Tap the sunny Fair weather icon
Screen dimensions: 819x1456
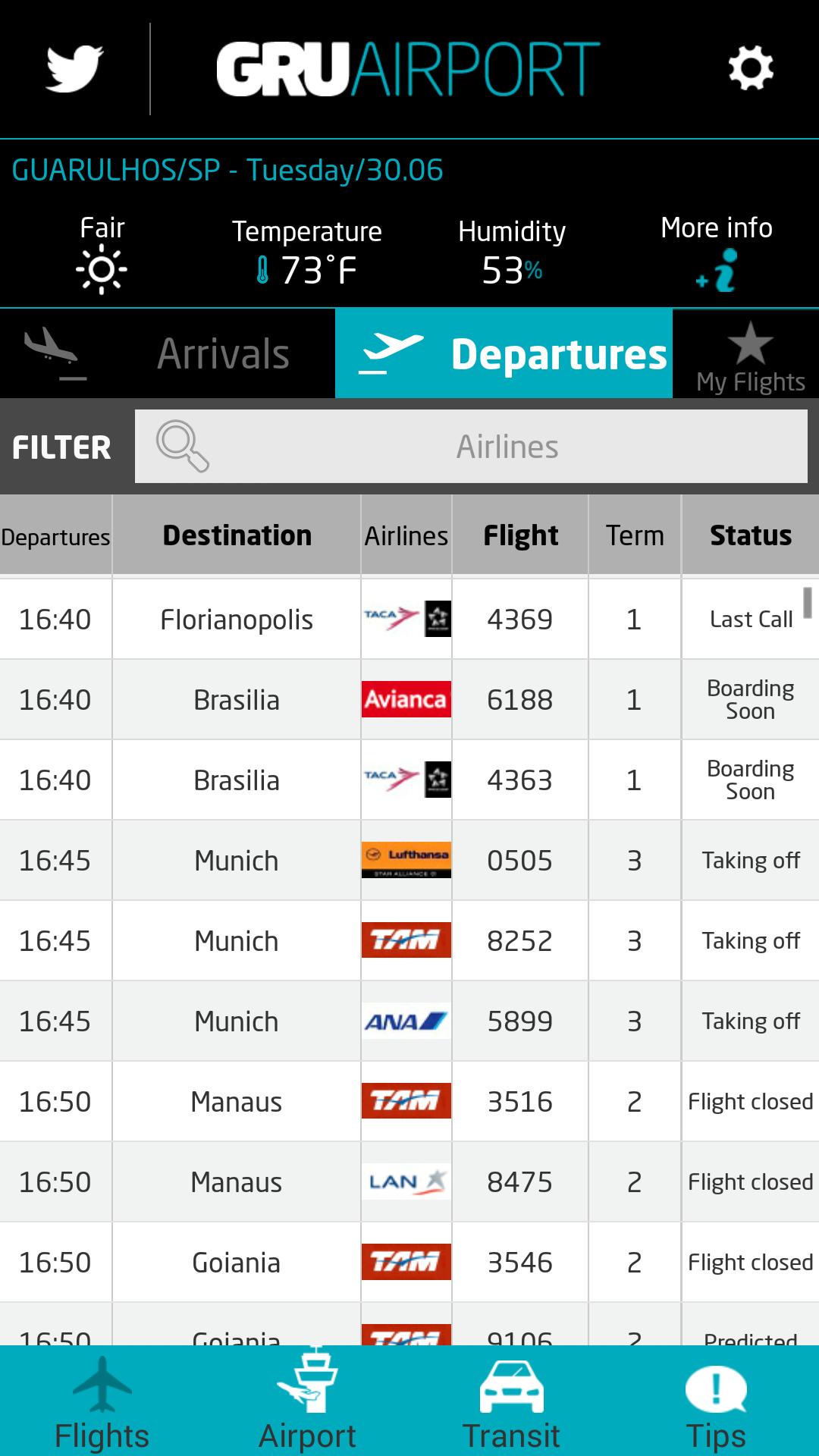[x=102, y=270]
